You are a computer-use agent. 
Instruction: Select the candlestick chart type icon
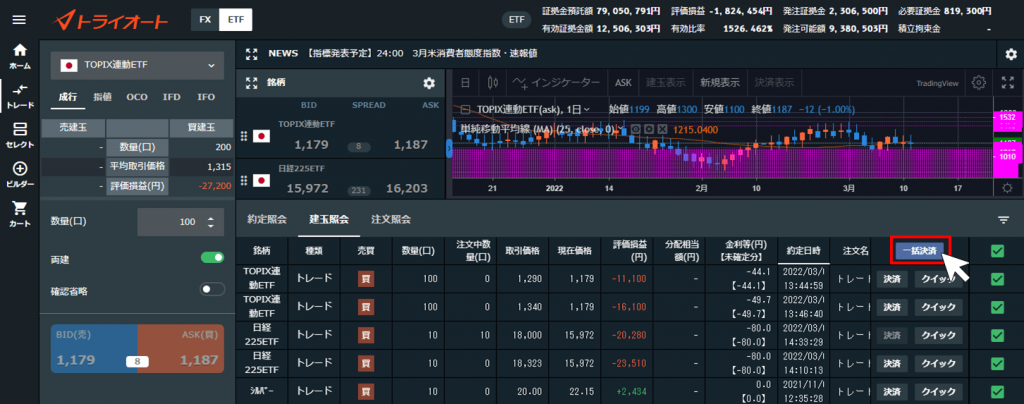coord(492,83)
